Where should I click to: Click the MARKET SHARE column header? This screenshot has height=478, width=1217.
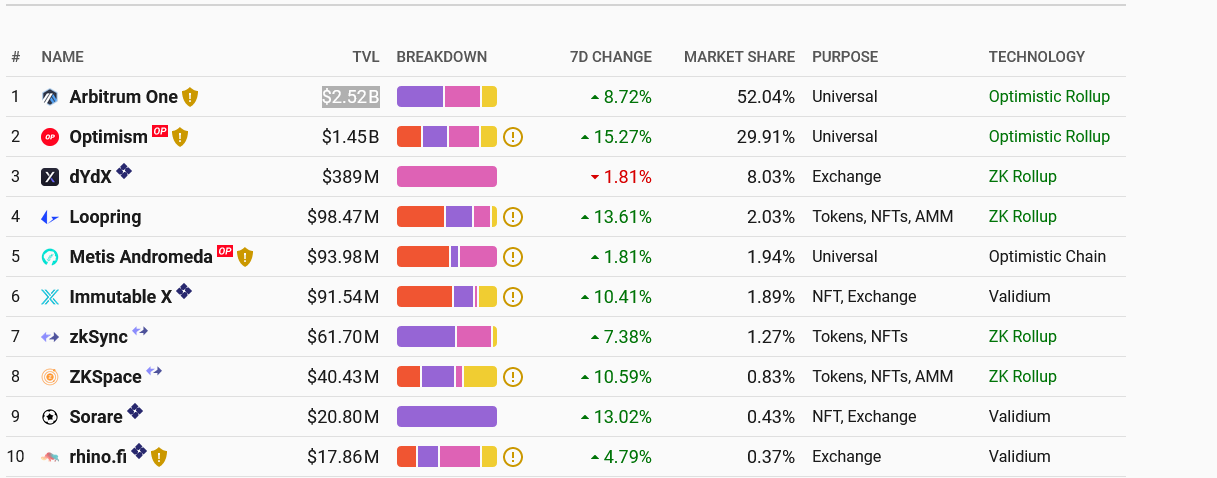(739, 57)
